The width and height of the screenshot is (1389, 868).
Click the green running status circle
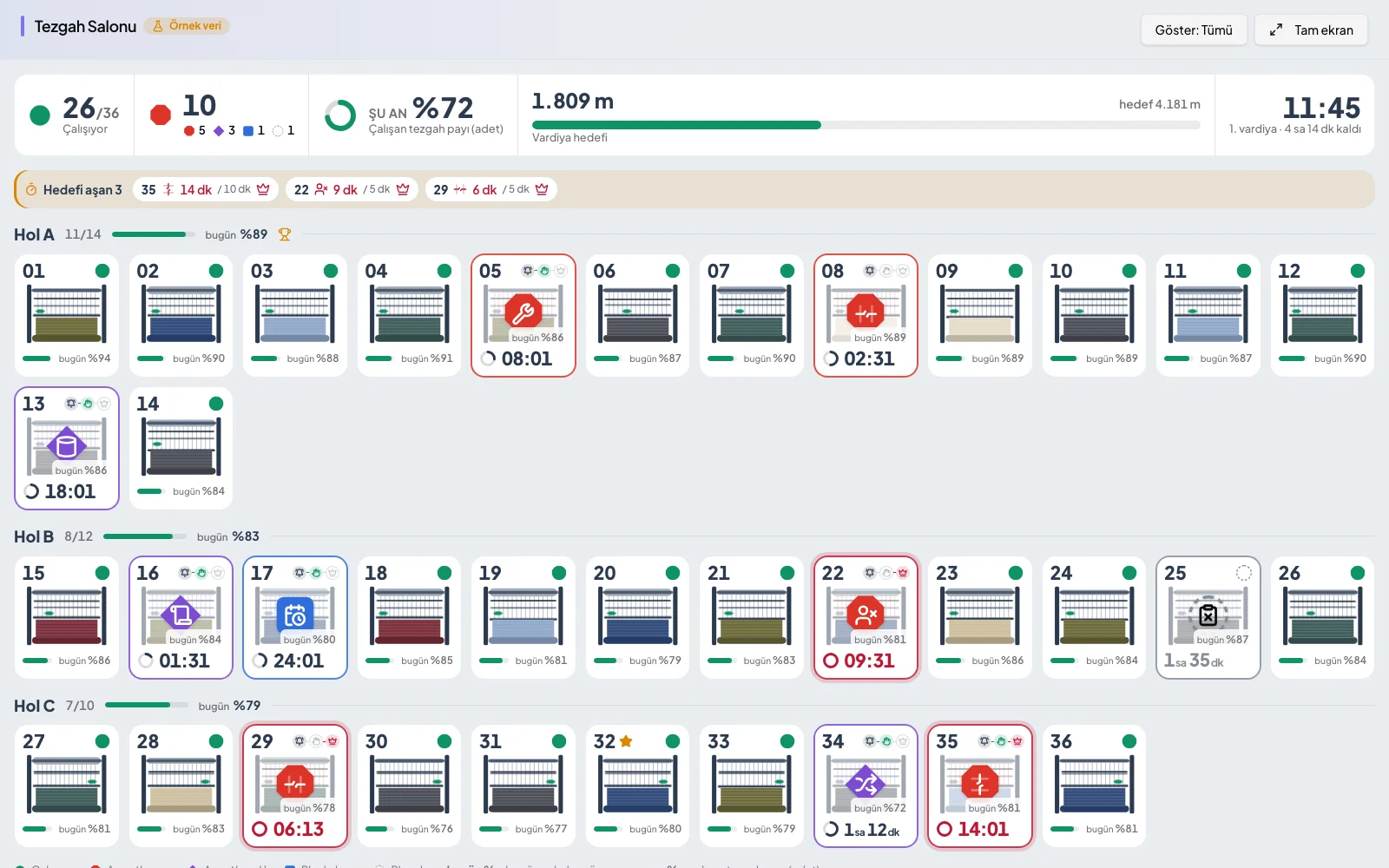40,115
